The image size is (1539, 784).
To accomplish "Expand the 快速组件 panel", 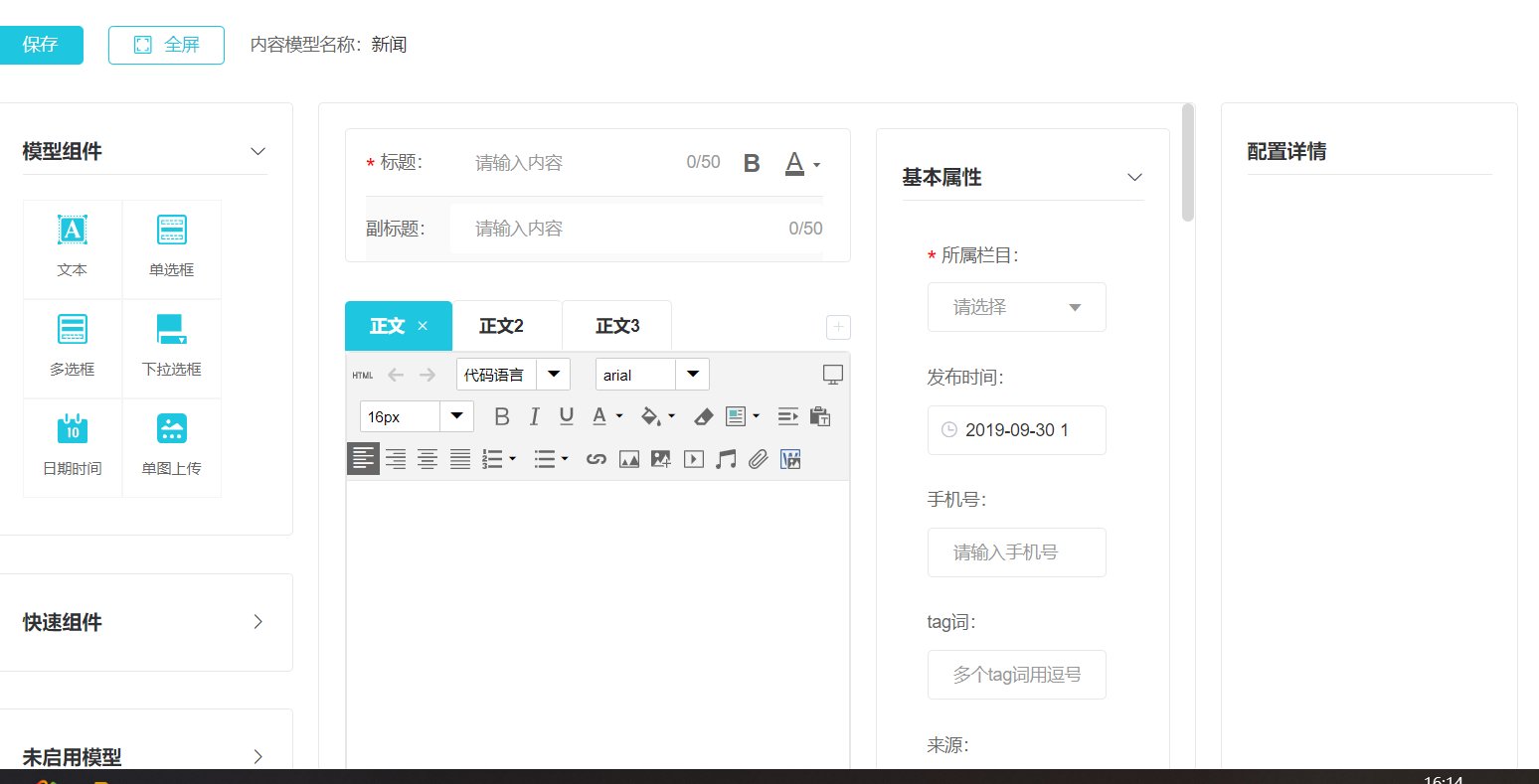I will pos(257,622).
